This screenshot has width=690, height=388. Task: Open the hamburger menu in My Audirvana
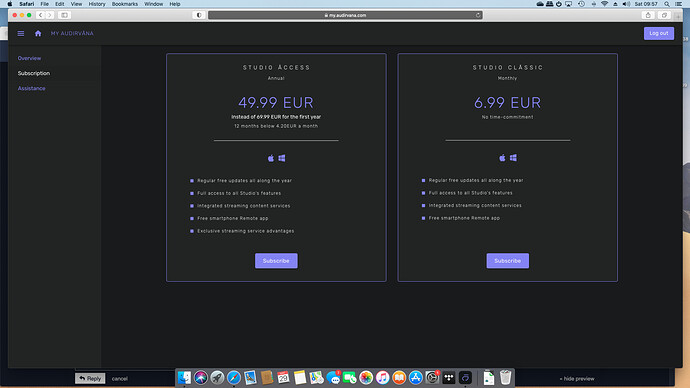click(21, 33)
